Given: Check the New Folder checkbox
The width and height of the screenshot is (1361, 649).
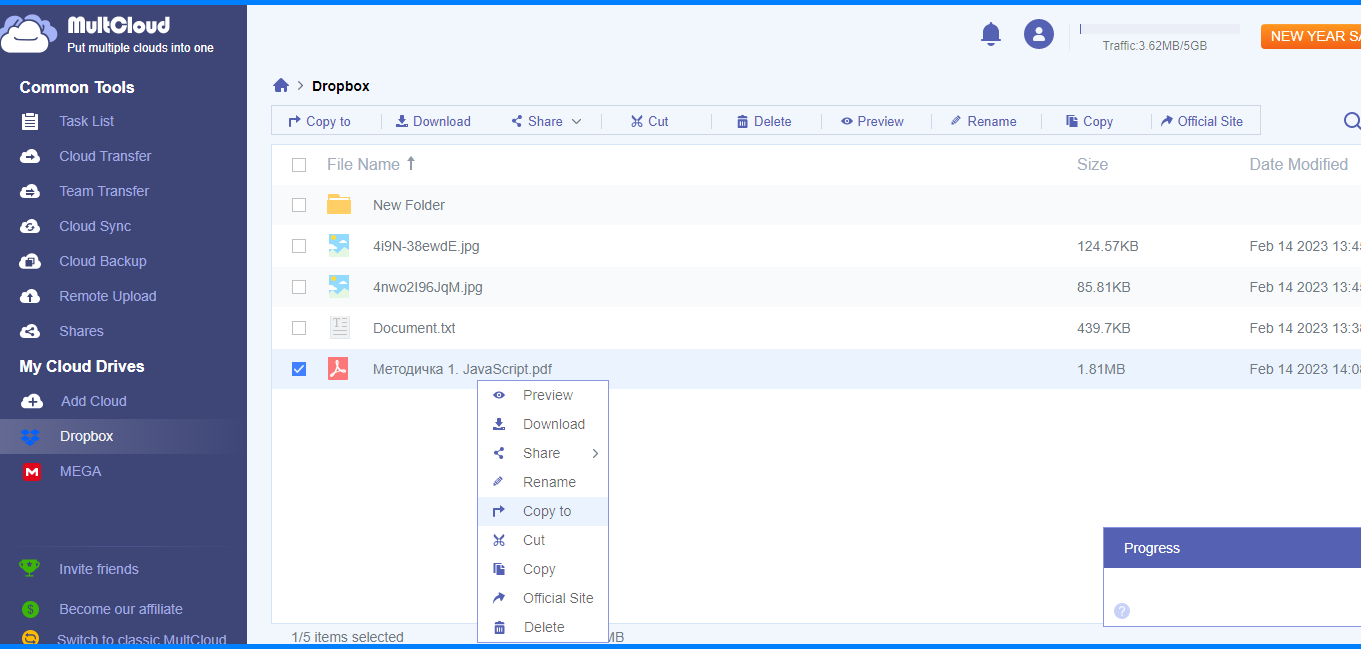Looking at the screenshot, I should pyautogui.click(x=299, y=205).
